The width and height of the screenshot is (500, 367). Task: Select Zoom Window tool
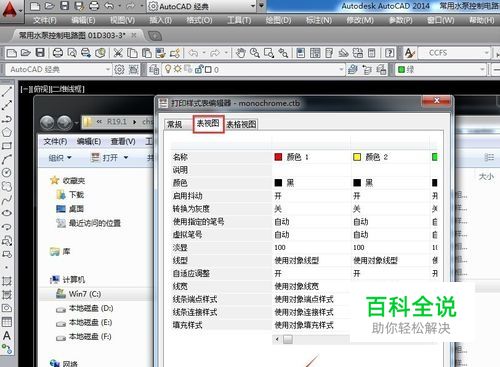(x=269, y=53)
